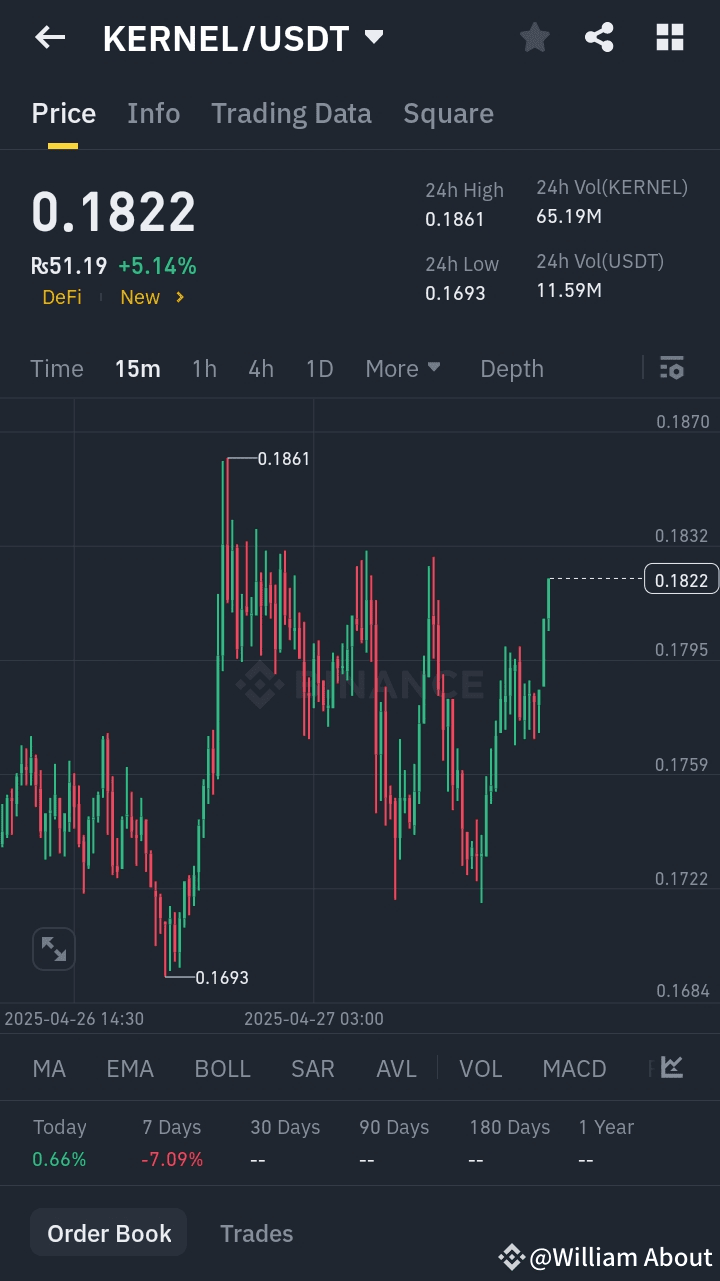
Task: Tap the New category tag
Action: pyautogui.click(x=140, y=297)
